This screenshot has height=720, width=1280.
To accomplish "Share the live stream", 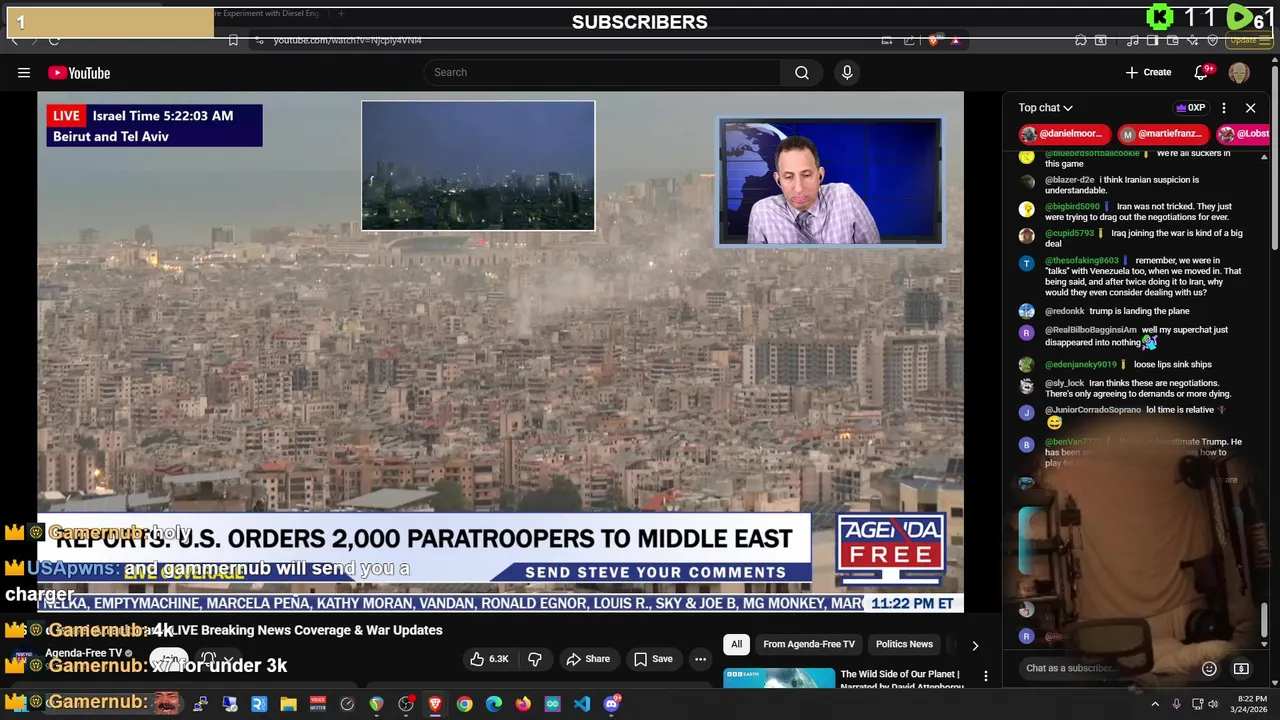I will pos(588,659).
